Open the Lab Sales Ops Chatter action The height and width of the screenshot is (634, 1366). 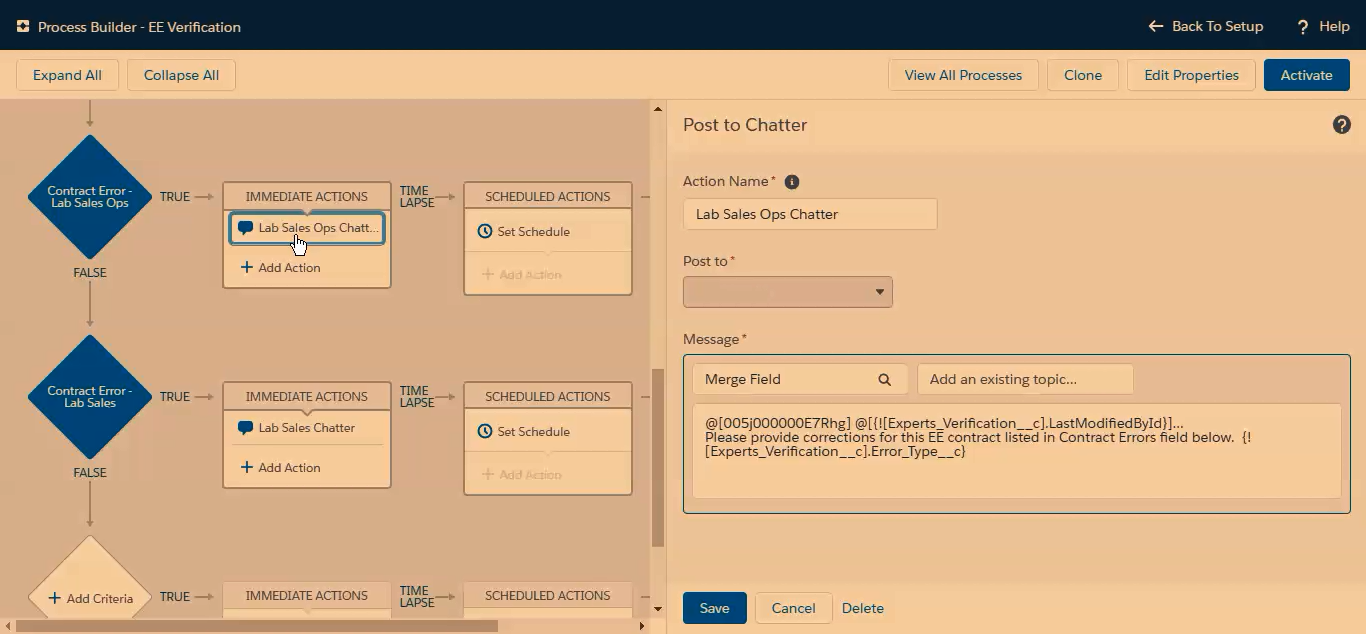[307, 228]
